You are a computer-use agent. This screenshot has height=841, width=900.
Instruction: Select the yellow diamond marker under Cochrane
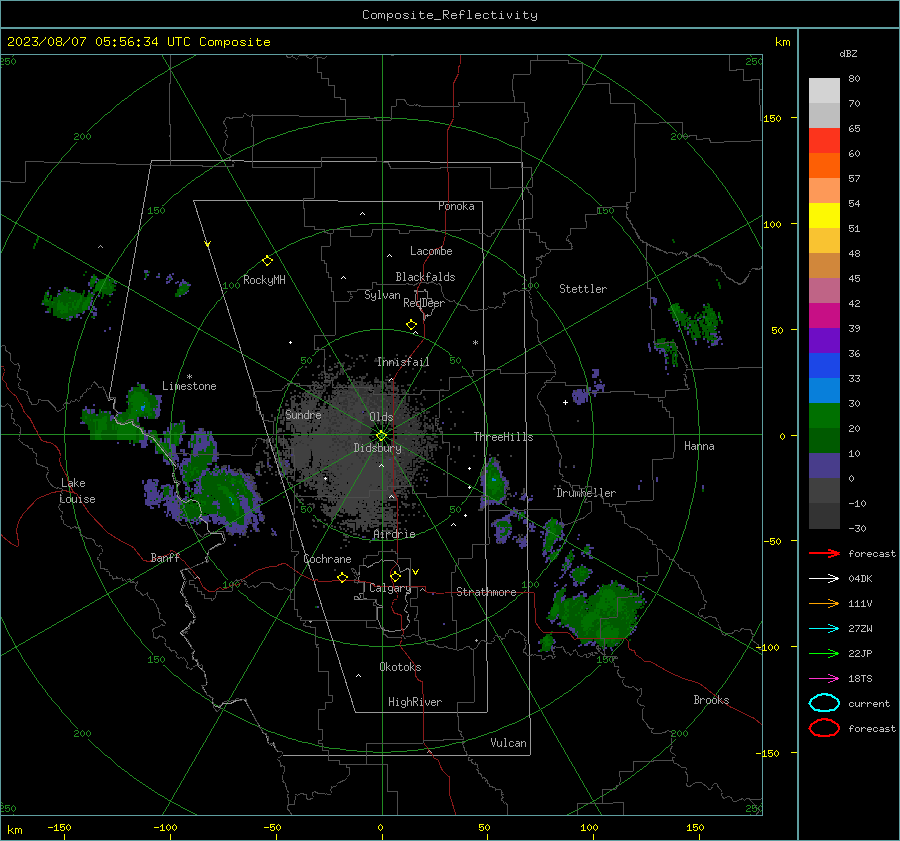[343, 577]
